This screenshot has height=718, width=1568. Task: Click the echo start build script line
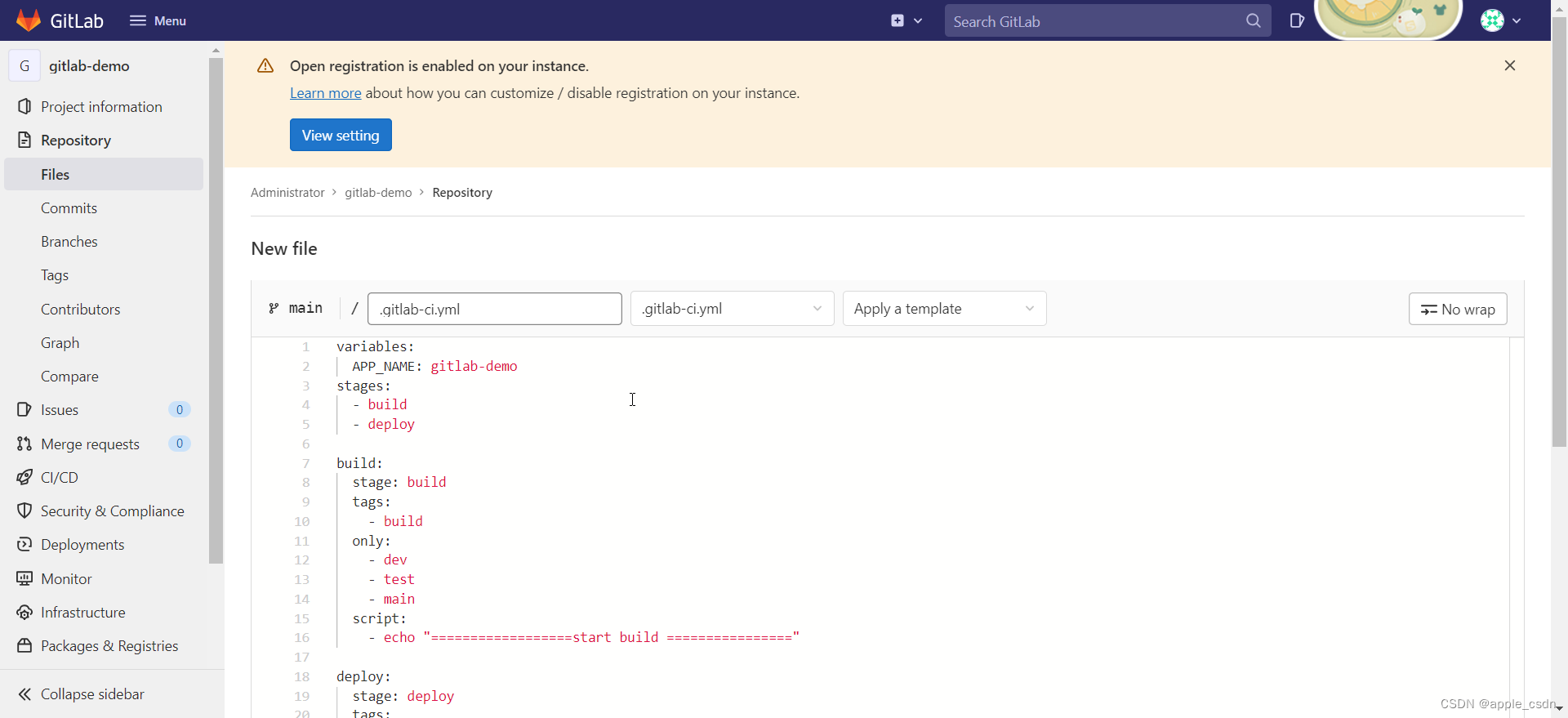click(583, 637)
